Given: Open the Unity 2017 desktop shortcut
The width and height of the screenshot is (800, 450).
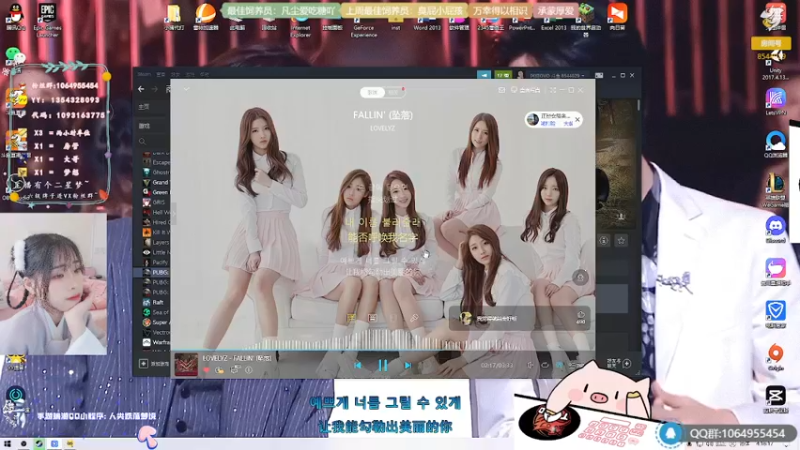Looking at the screenshot, I should pos(776,64).
